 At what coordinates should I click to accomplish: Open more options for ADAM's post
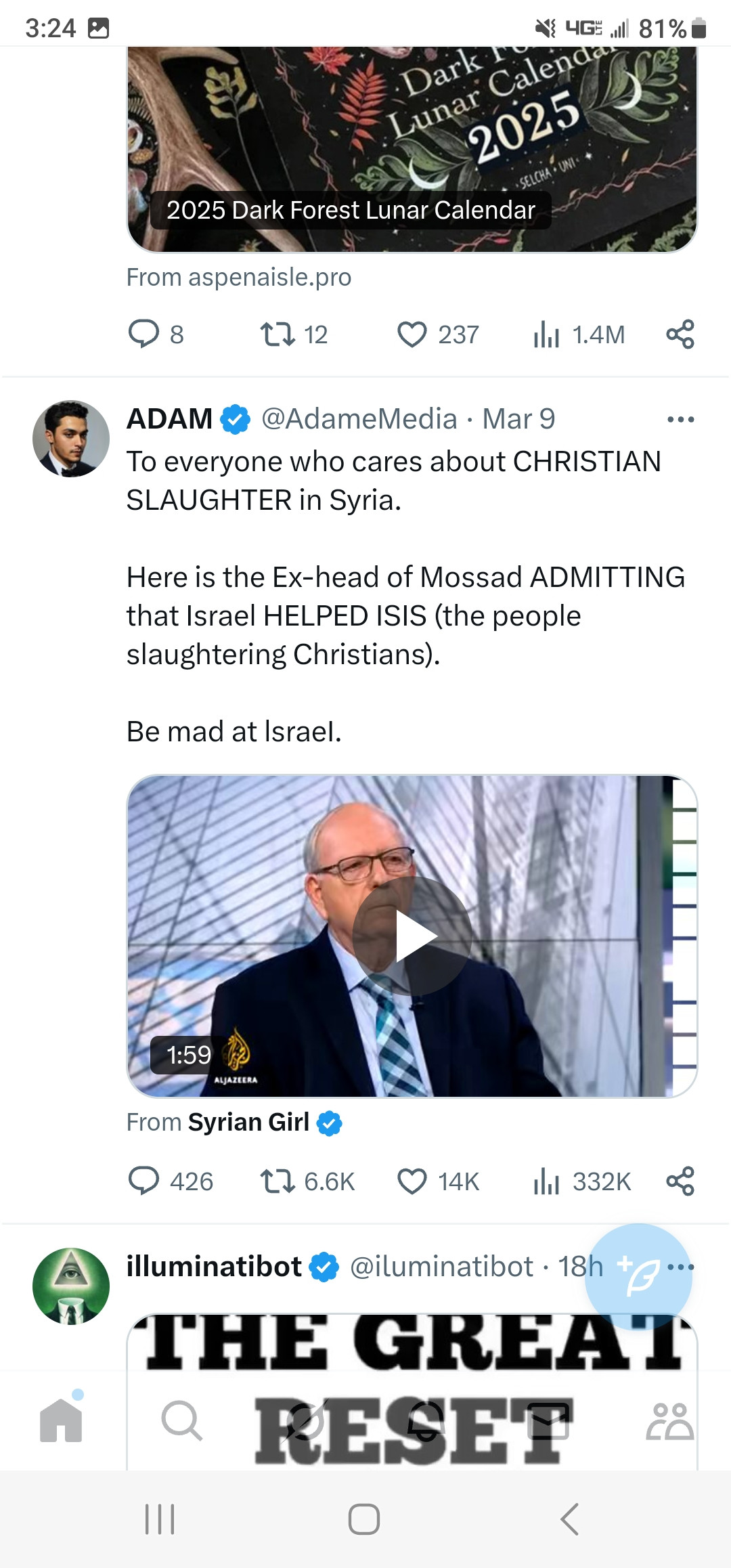tap(680, 420)
